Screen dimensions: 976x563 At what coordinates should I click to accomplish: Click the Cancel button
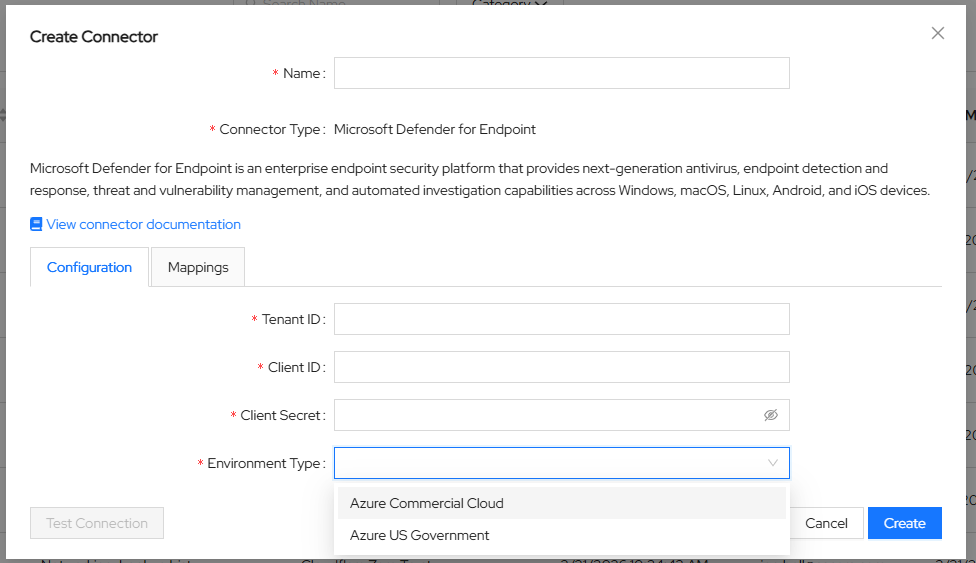pos(826,523)
